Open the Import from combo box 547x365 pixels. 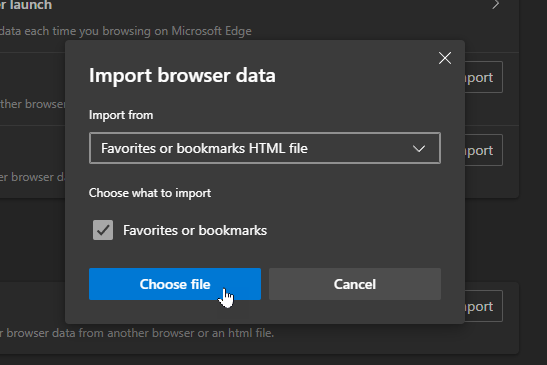point(265,148)
